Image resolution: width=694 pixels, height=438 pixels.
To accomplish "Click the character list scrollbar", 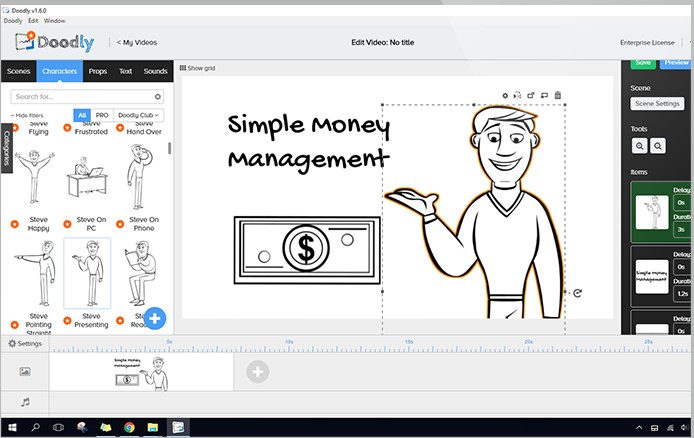I will 169,148.
